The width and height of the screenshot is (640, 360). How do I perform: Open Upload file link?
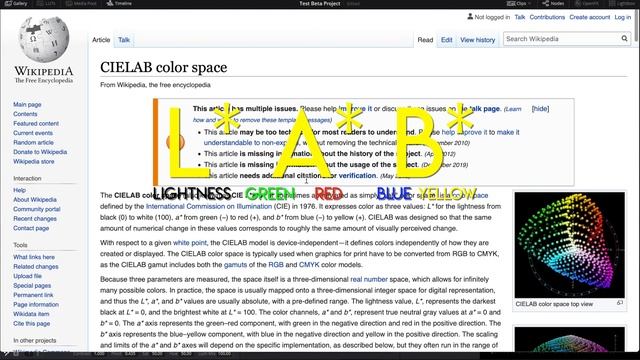click(27, 276)
